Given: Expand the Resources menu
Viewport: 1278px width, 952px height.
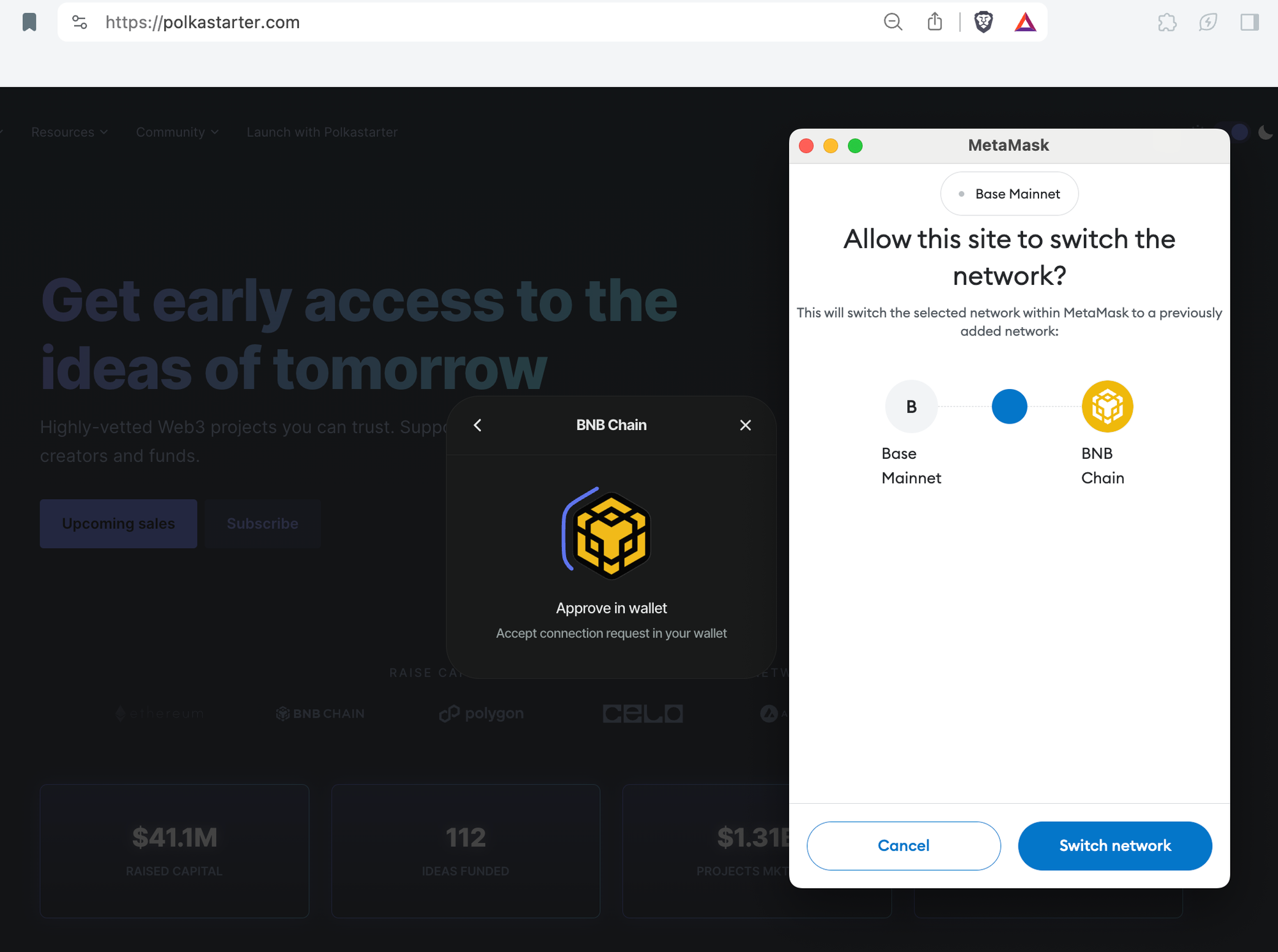Looking at the screenshot, I should pos(69,132).
